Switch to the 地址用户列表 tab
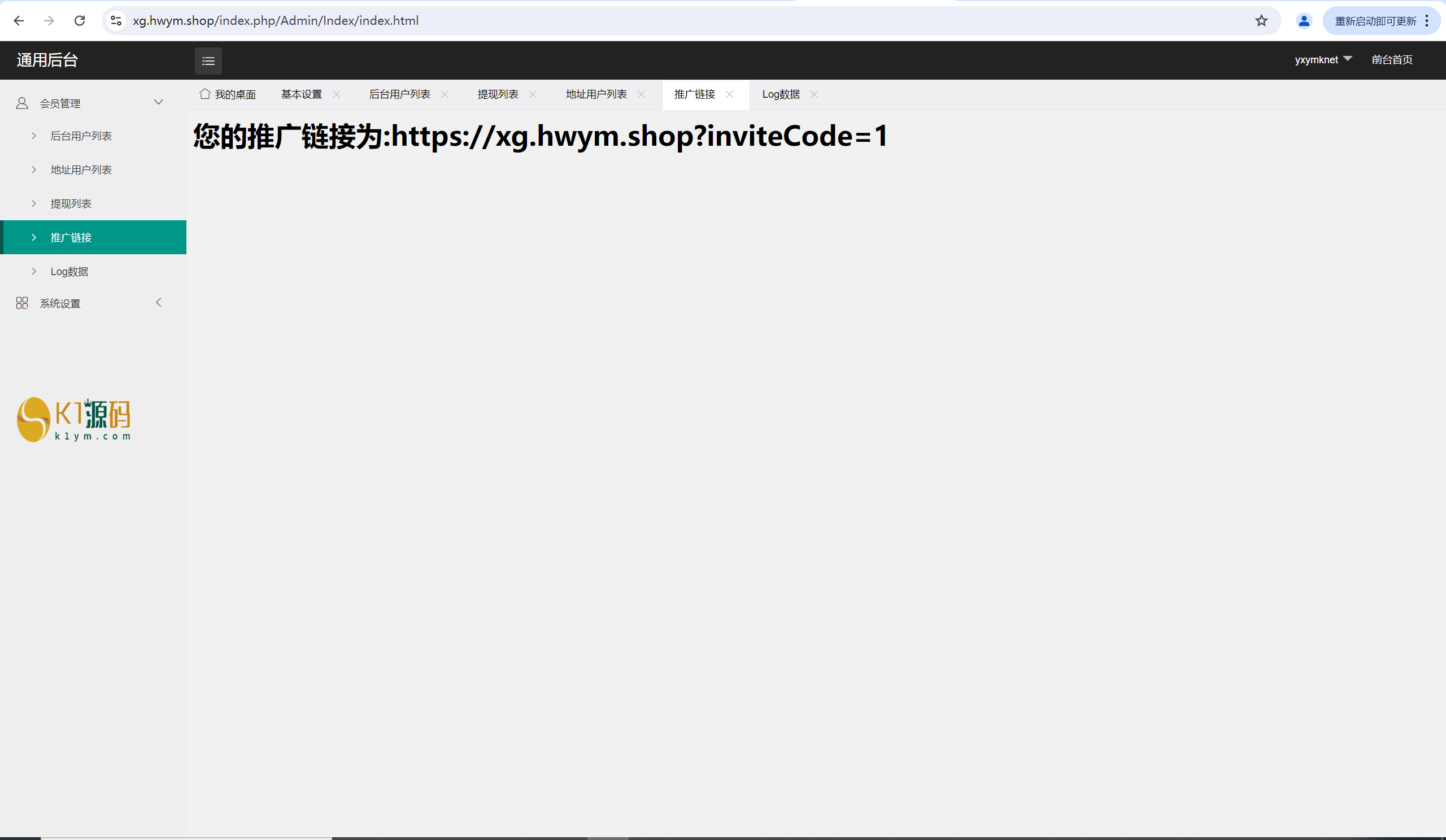Image resolution: width=1446 pixels, height=840 pixels. tap(595, 94)
